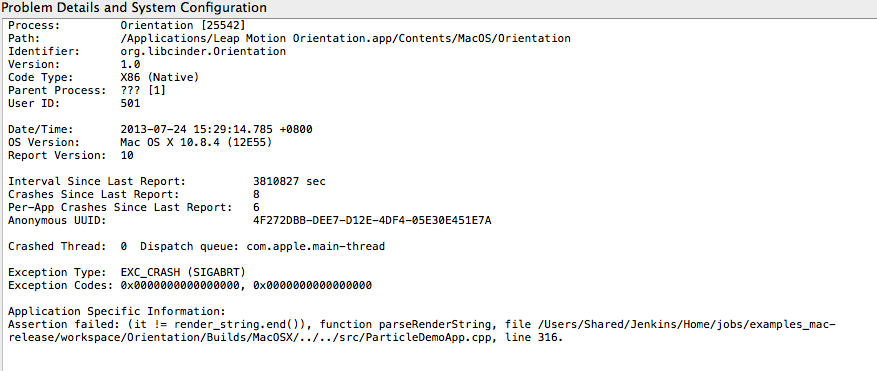Viewport: 877px width, 371px height.
Task: Click the Exception Type 'EXC_CRASH (SIGABRT)' text
Action: (183, 272)
